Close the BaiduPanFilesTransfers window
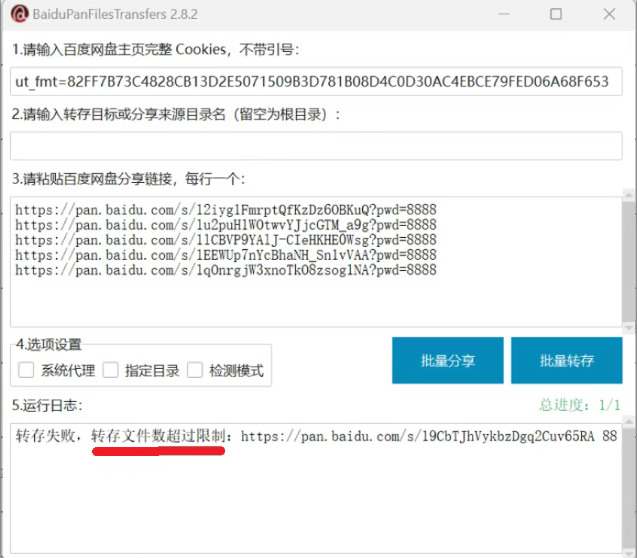 [609, 14]
